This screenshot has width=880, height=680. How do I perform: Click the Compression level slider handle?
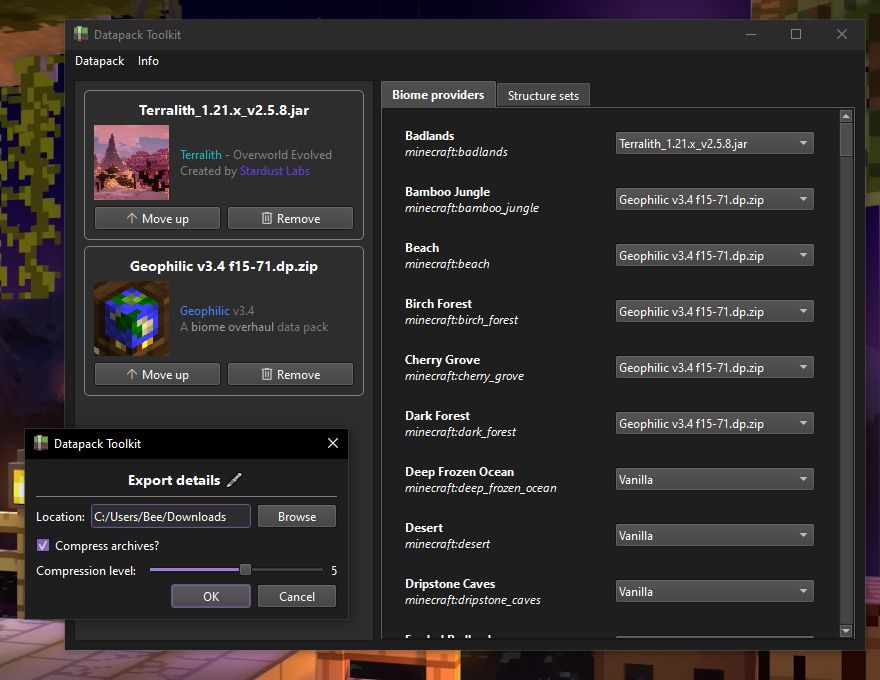pos(245,569)
